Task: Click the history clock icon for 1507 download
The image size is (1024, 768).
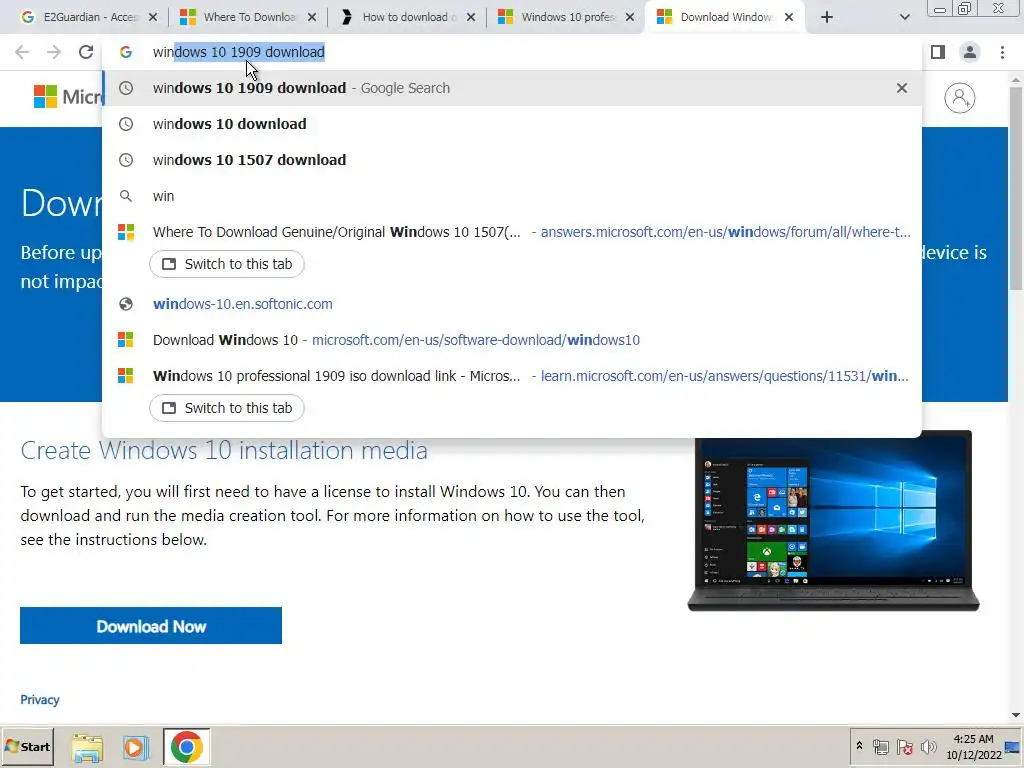Action: pos(126,160)
